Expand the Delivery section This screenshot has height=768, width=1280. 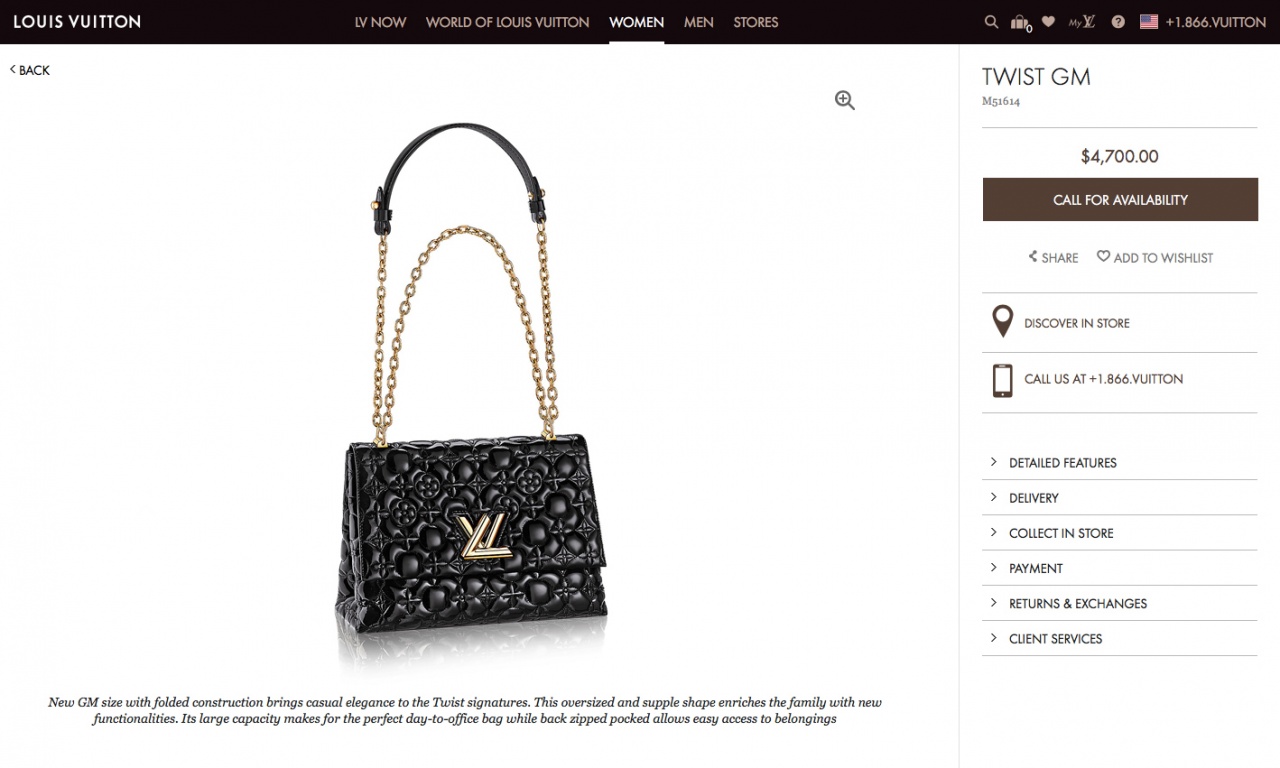click(x=1119, y=498)
